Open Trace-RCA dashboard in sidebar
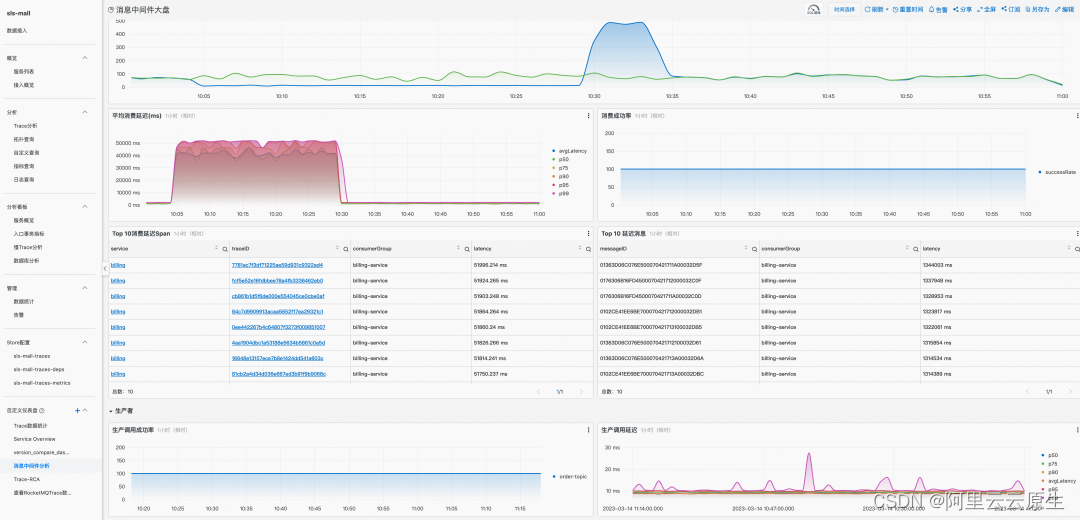Image resolution: width=1080 pixels, height=520 pixels. pos(26,479)
